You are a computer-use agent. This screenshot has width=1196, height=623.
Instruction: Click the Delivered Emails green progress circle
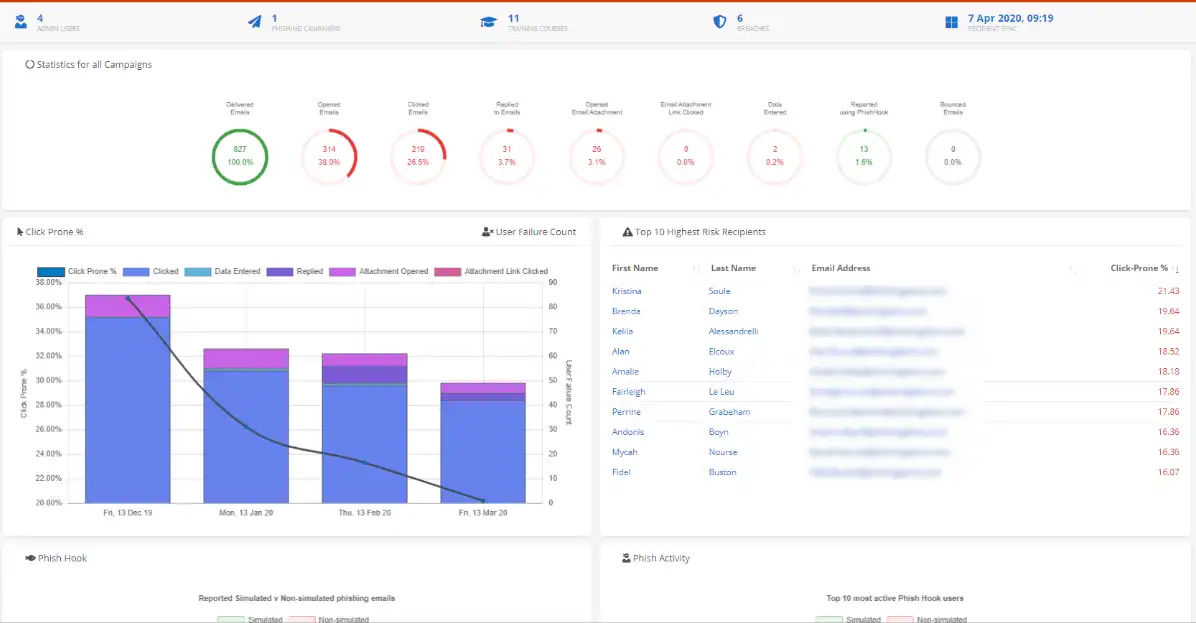point(240,156)
